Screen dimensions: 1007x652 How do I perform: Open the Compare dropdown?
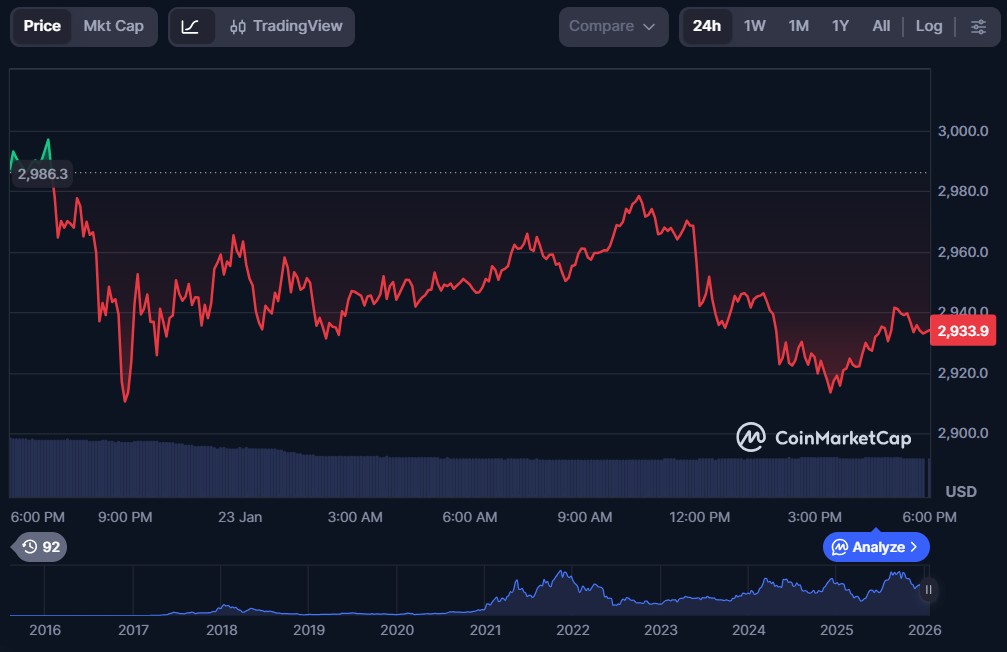point(612,26)
